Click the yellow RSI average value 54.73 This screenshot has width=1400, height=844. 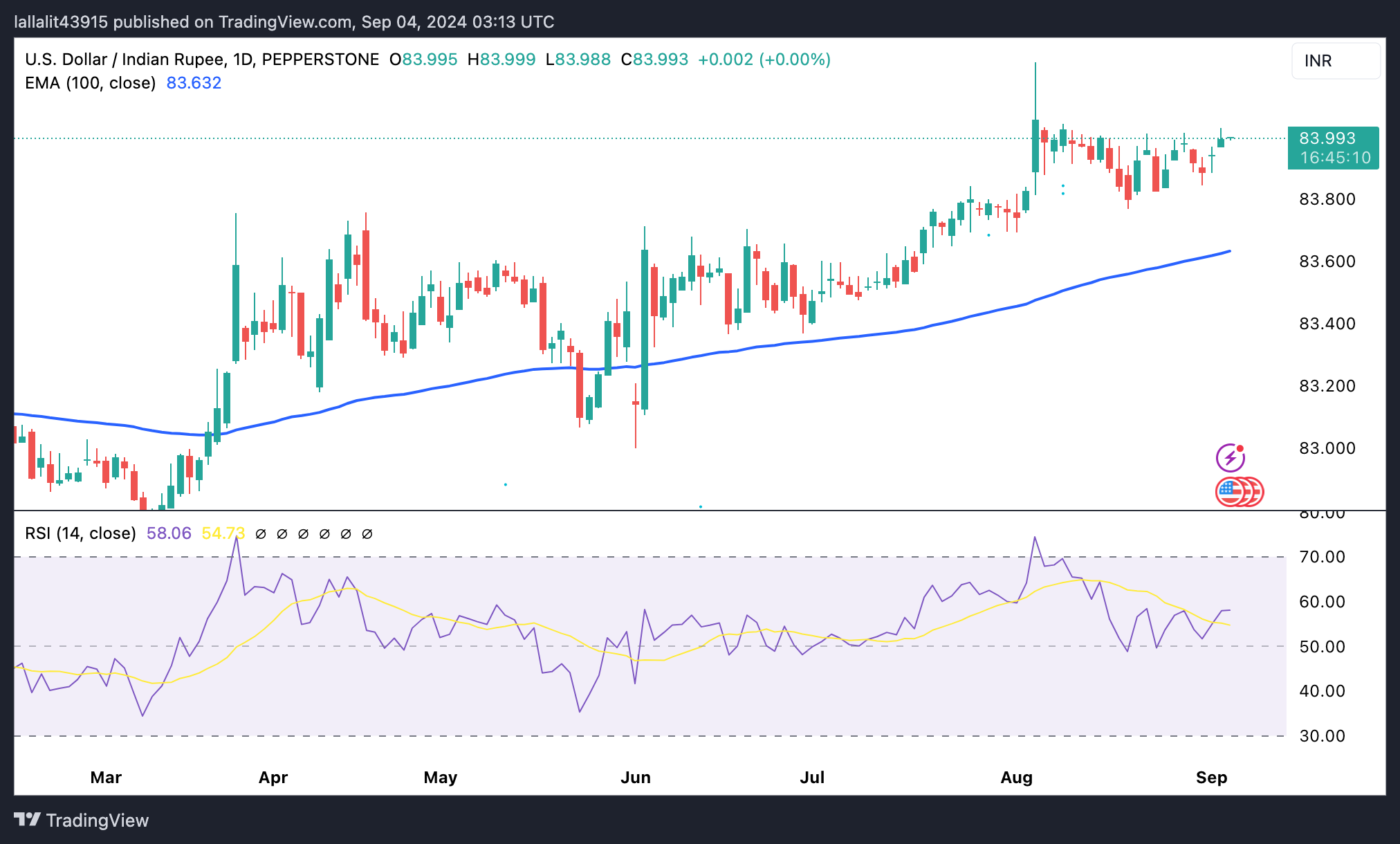point(223,533)
